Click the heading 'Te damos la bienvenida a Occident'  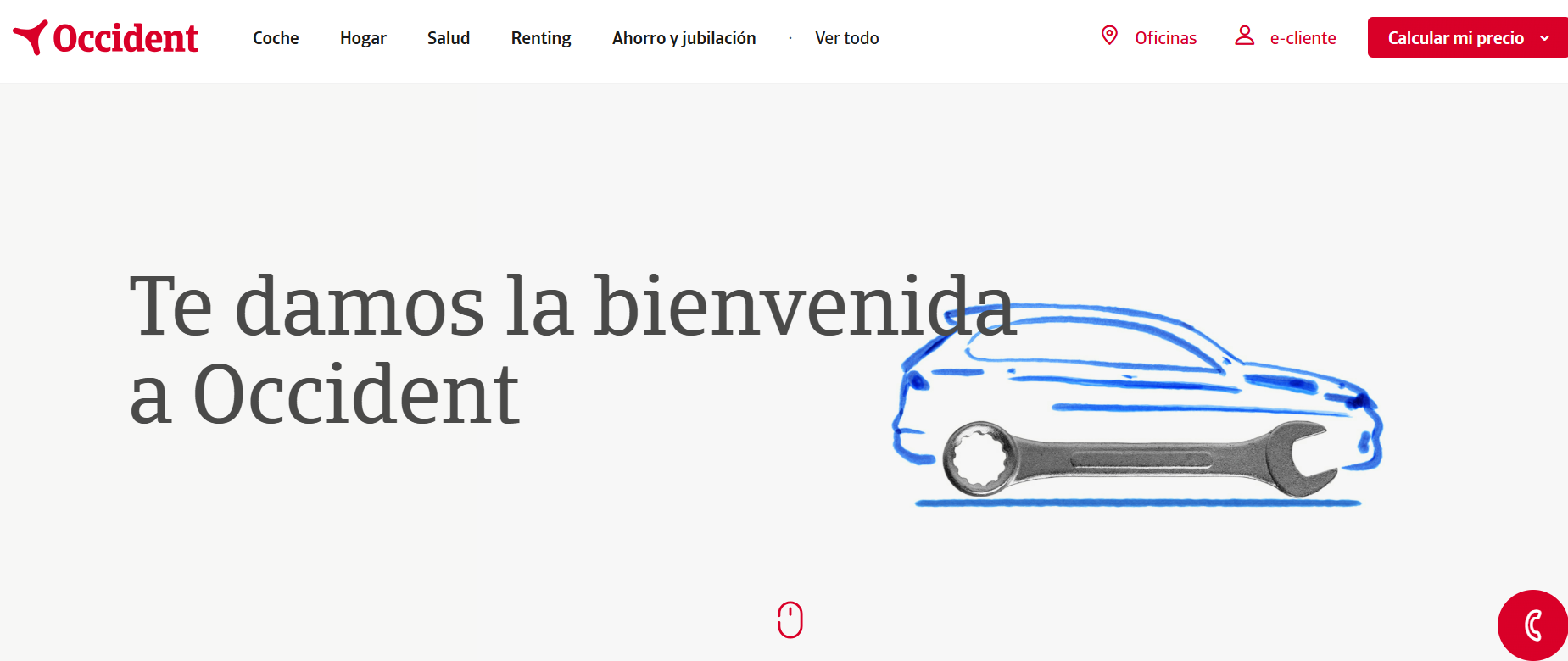572,349
